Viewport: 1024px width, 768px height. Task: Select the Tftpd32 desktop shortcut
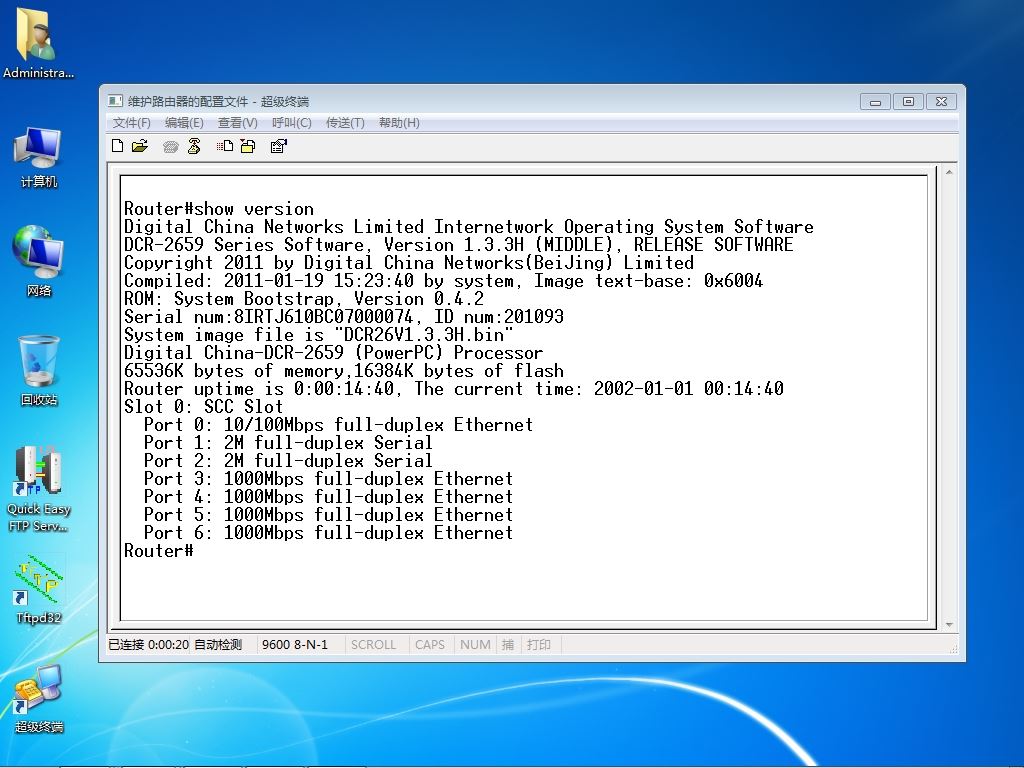coord(39,590)
